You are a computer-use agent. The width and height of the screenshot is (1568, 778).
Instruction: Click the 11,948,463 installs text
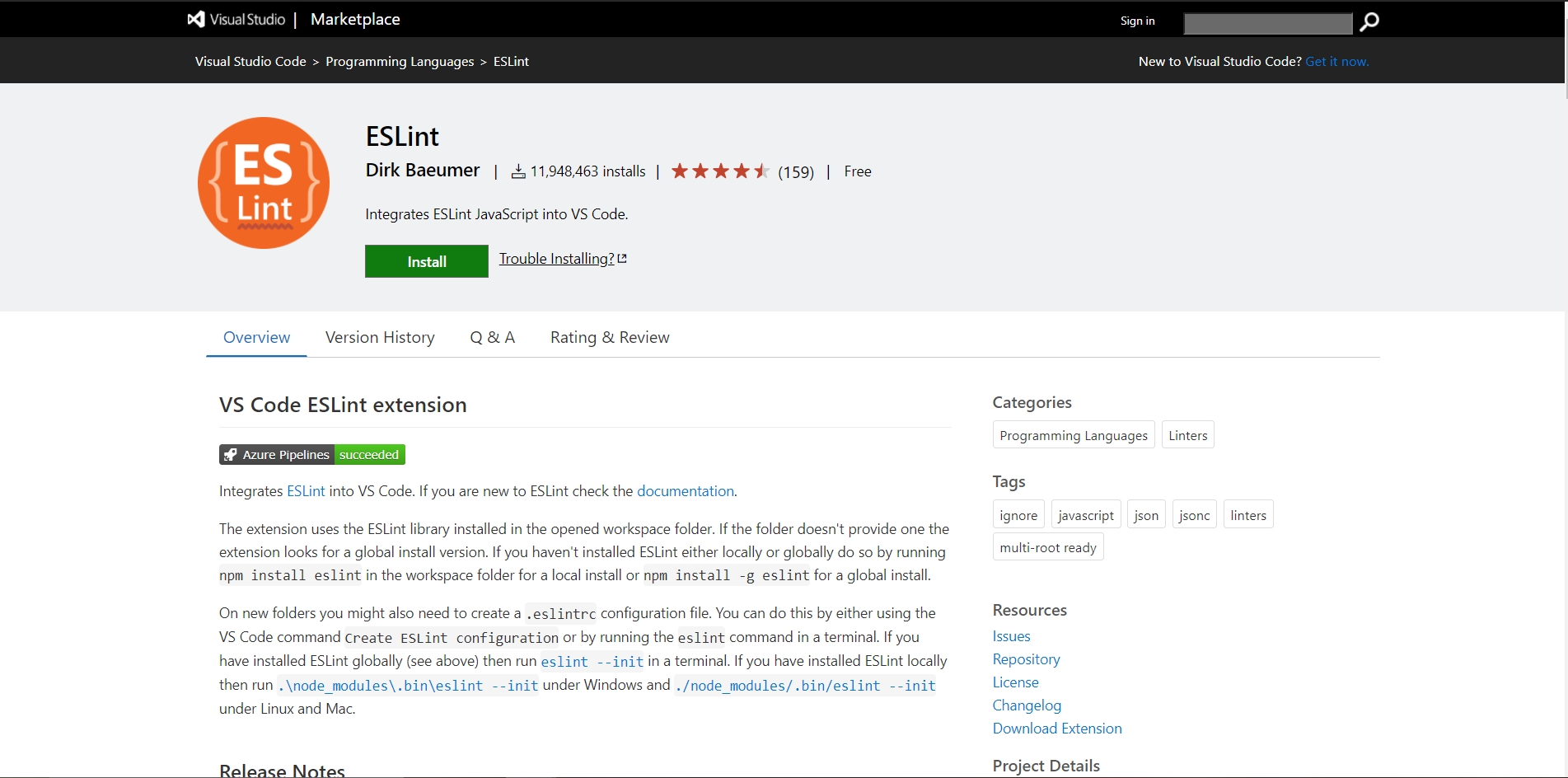click(587, 171)
